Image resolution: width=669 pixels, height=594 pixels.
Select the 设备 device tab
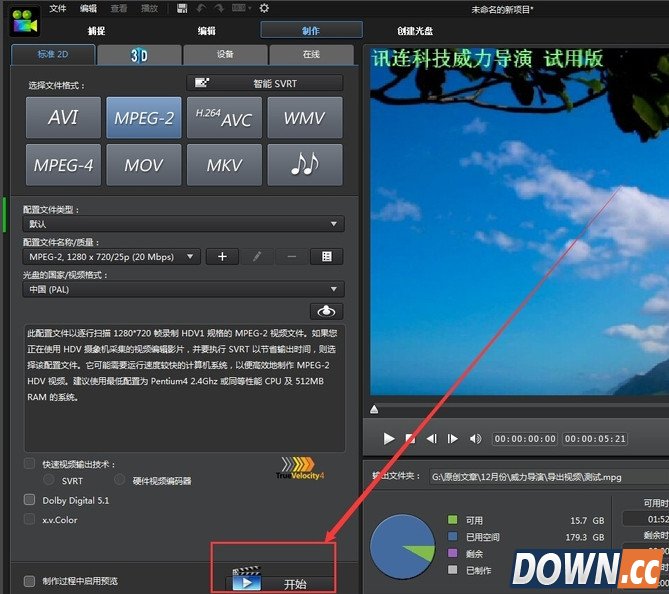(225, 55)
